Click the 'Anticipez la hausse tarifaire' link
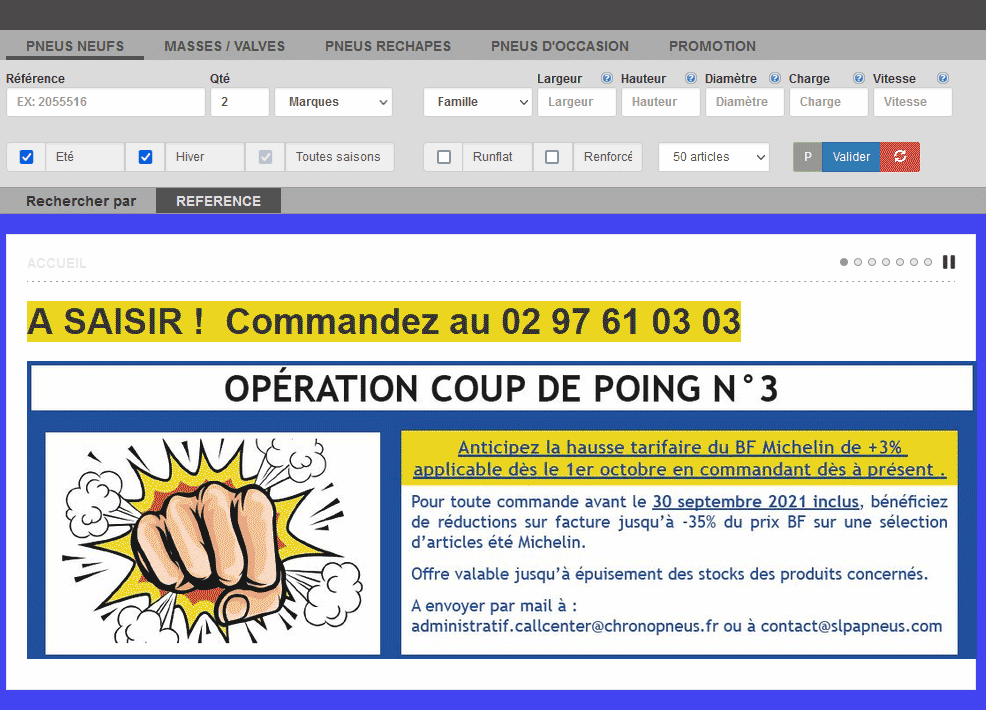 [680, 458]
